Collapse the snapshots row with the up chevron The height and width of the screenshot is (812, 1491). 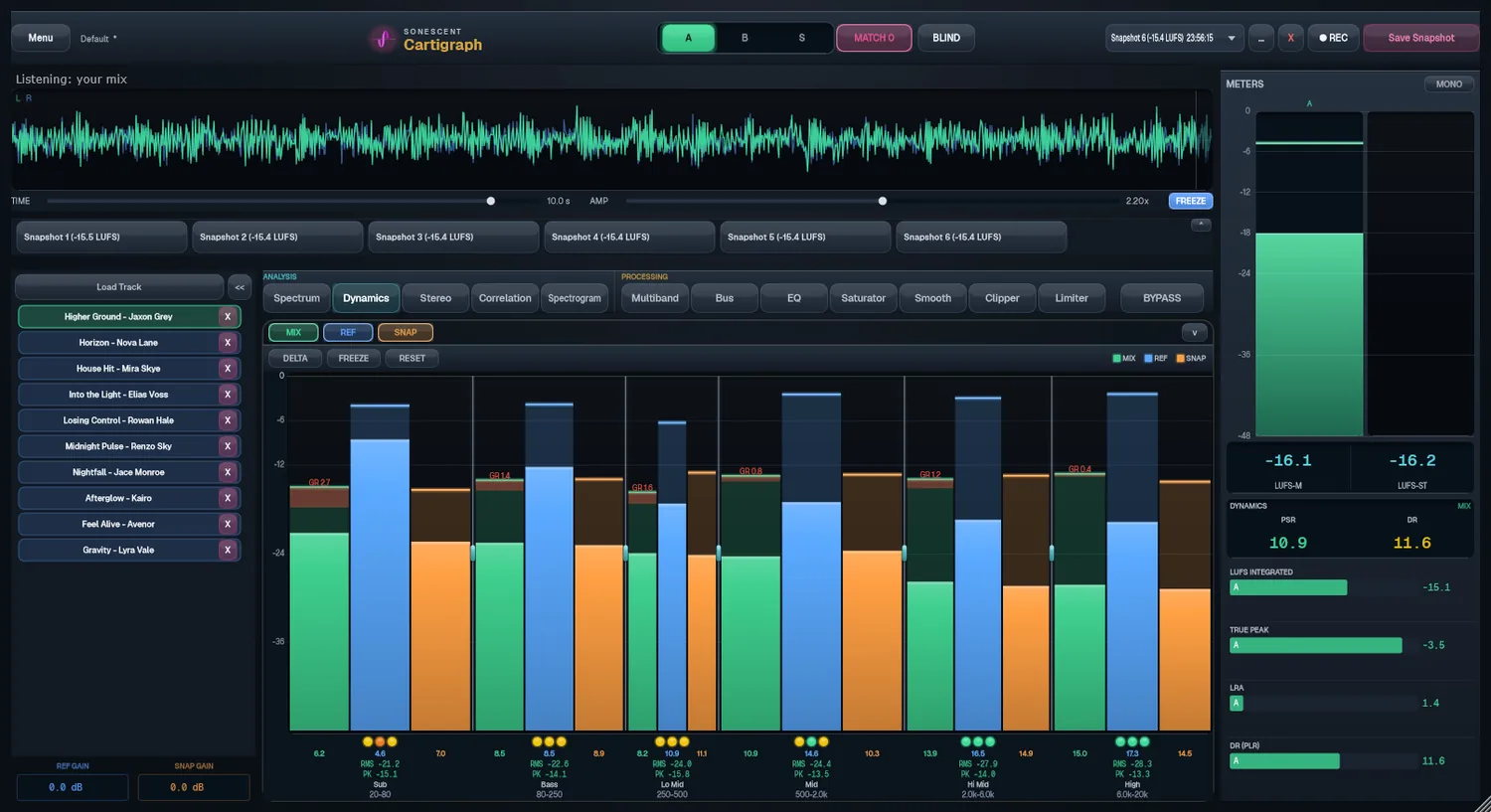(x=1201, y=225)
